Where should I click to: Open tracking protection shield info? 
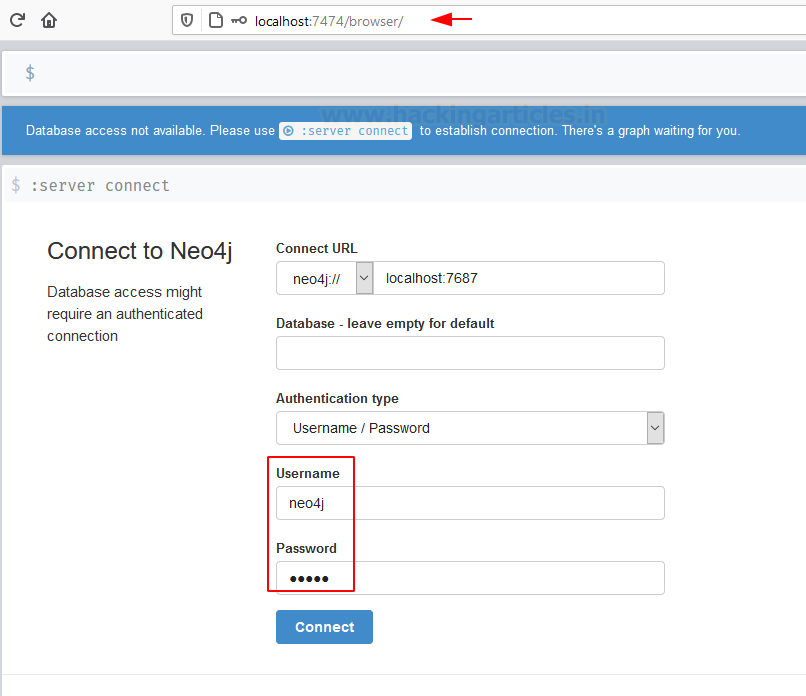tap(187, 21)
